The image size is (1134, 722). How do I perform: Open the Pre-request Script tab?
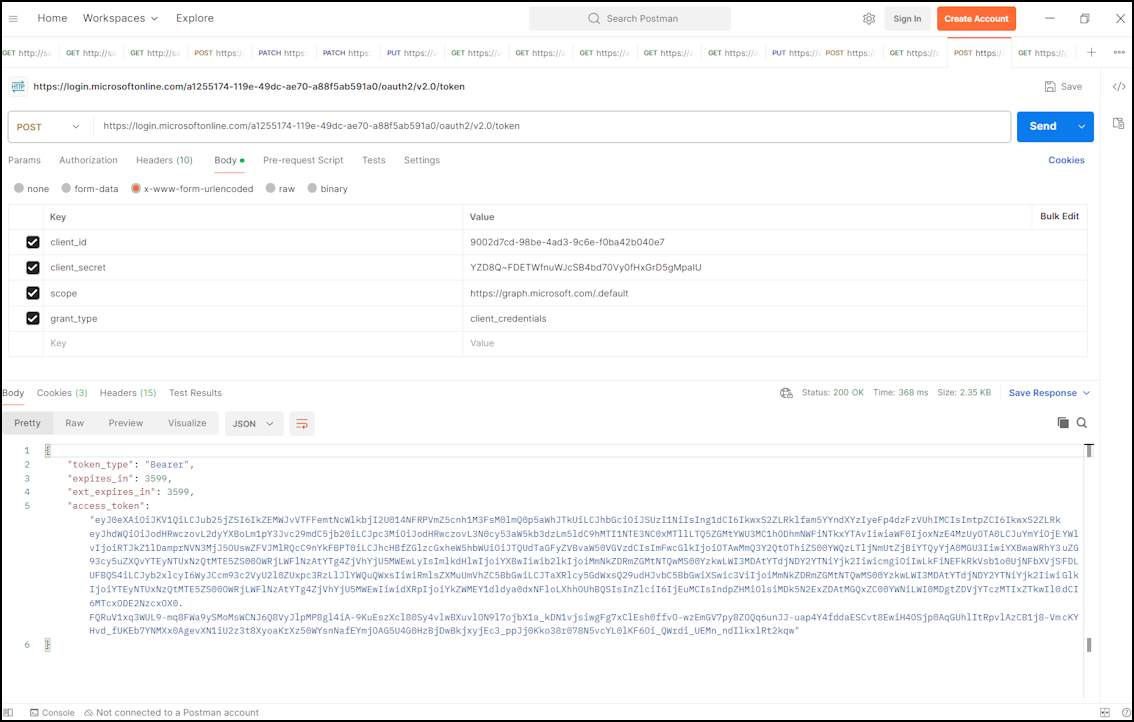tap(303, 160)
